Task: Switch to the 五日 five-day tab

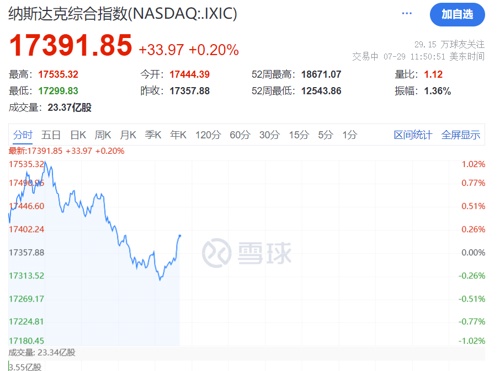Action: [x=51, y=135]
